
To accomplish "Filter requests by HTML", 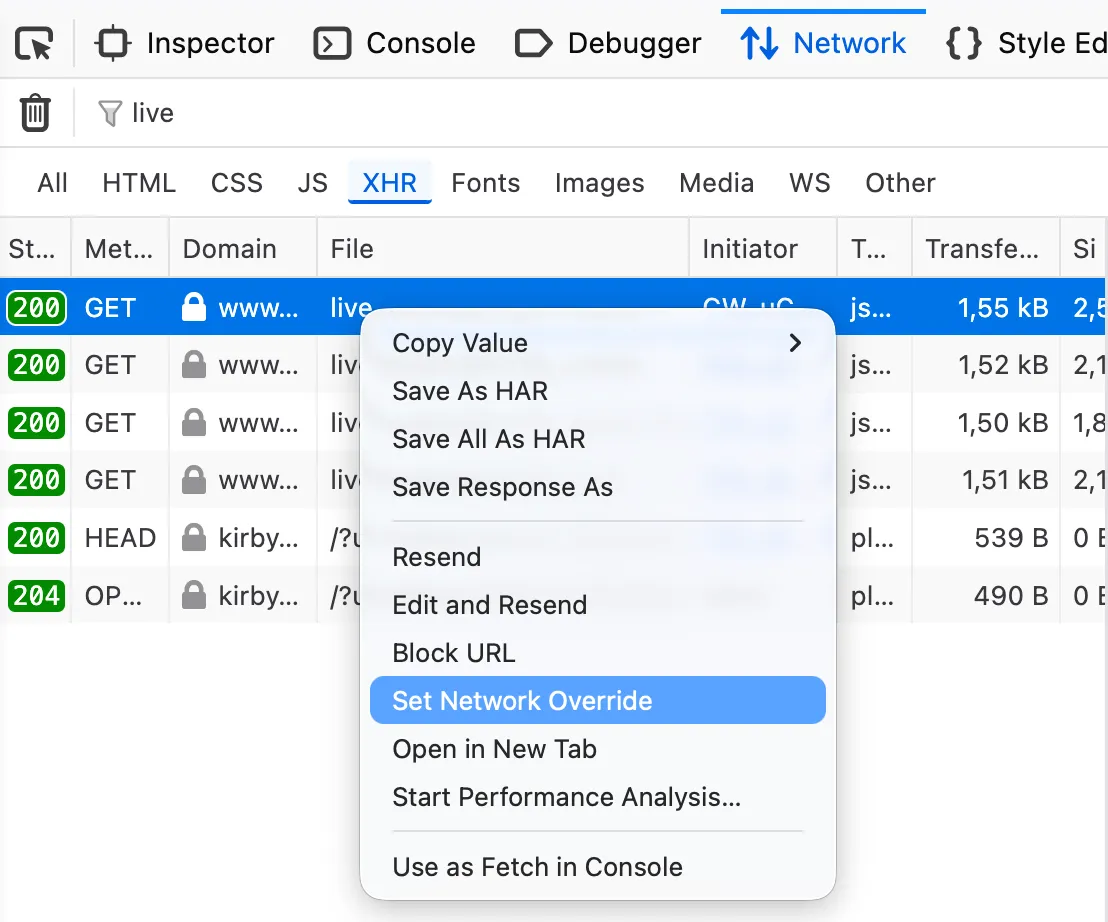I will pyautogui.click(x=138, y=183).
